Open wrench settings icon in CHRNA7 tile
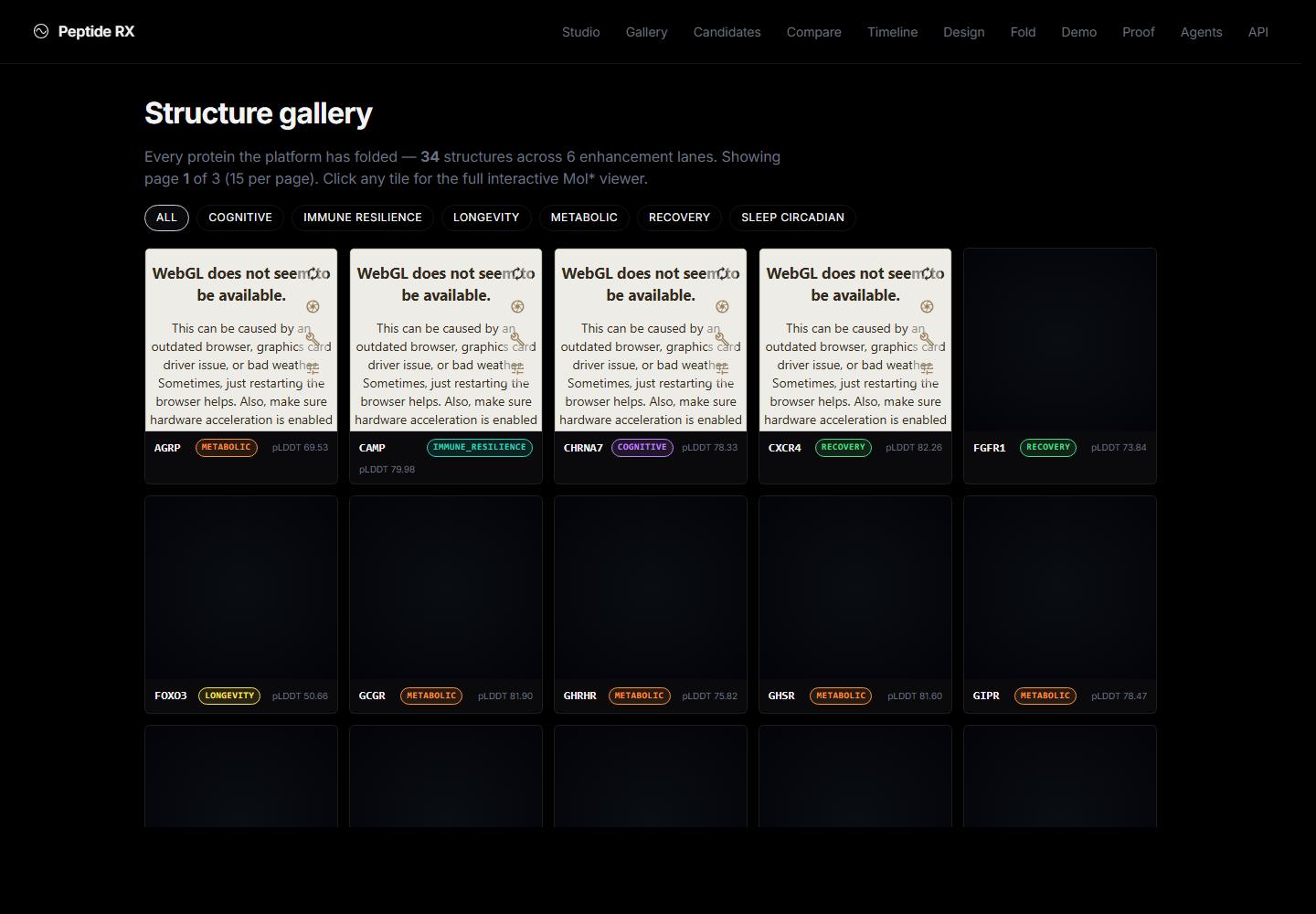This screenshot has width=1316, height=914. coord(722,338)
